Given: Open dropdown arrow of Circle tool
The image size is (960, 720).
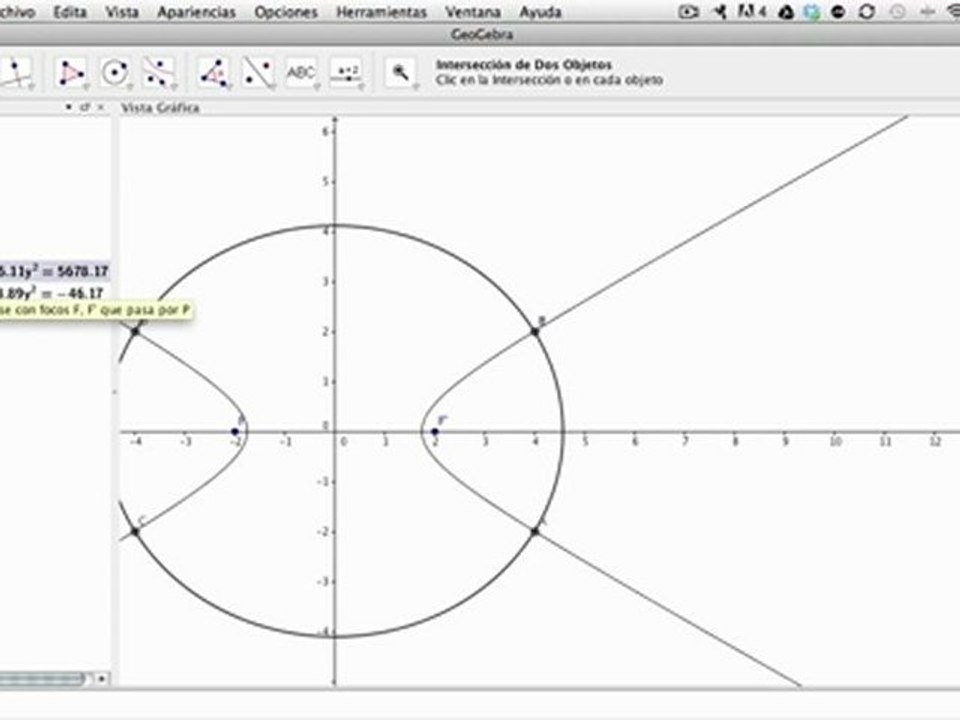Looking at the screenshot, I should tap(129, 87).
